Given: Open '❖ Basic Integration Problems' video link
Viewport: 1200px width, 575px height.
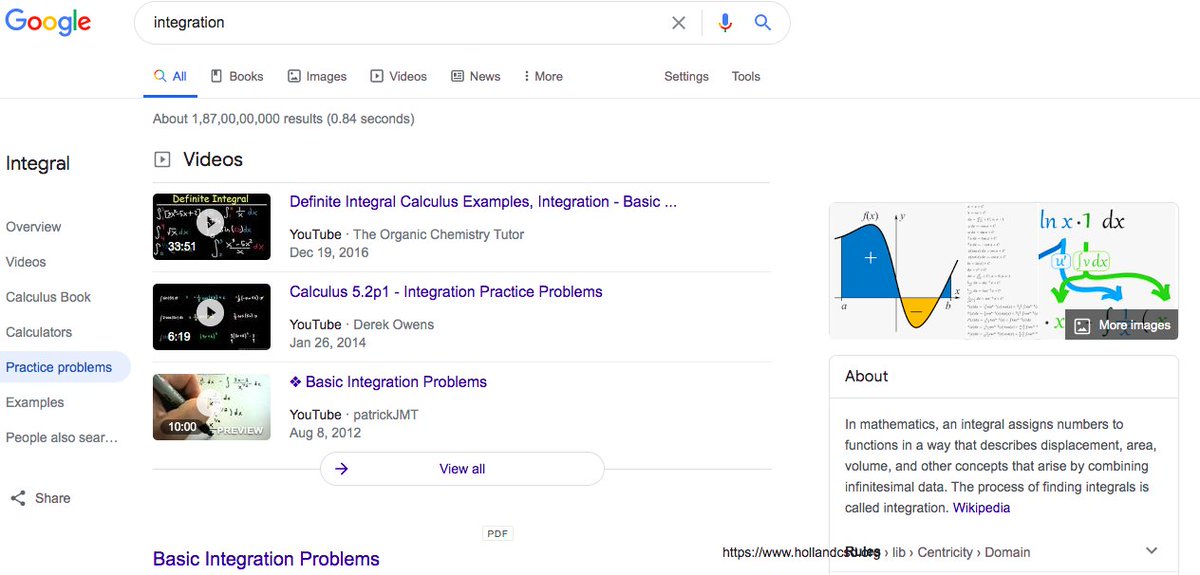Looking at the screenshot, I should coord(388,382).
